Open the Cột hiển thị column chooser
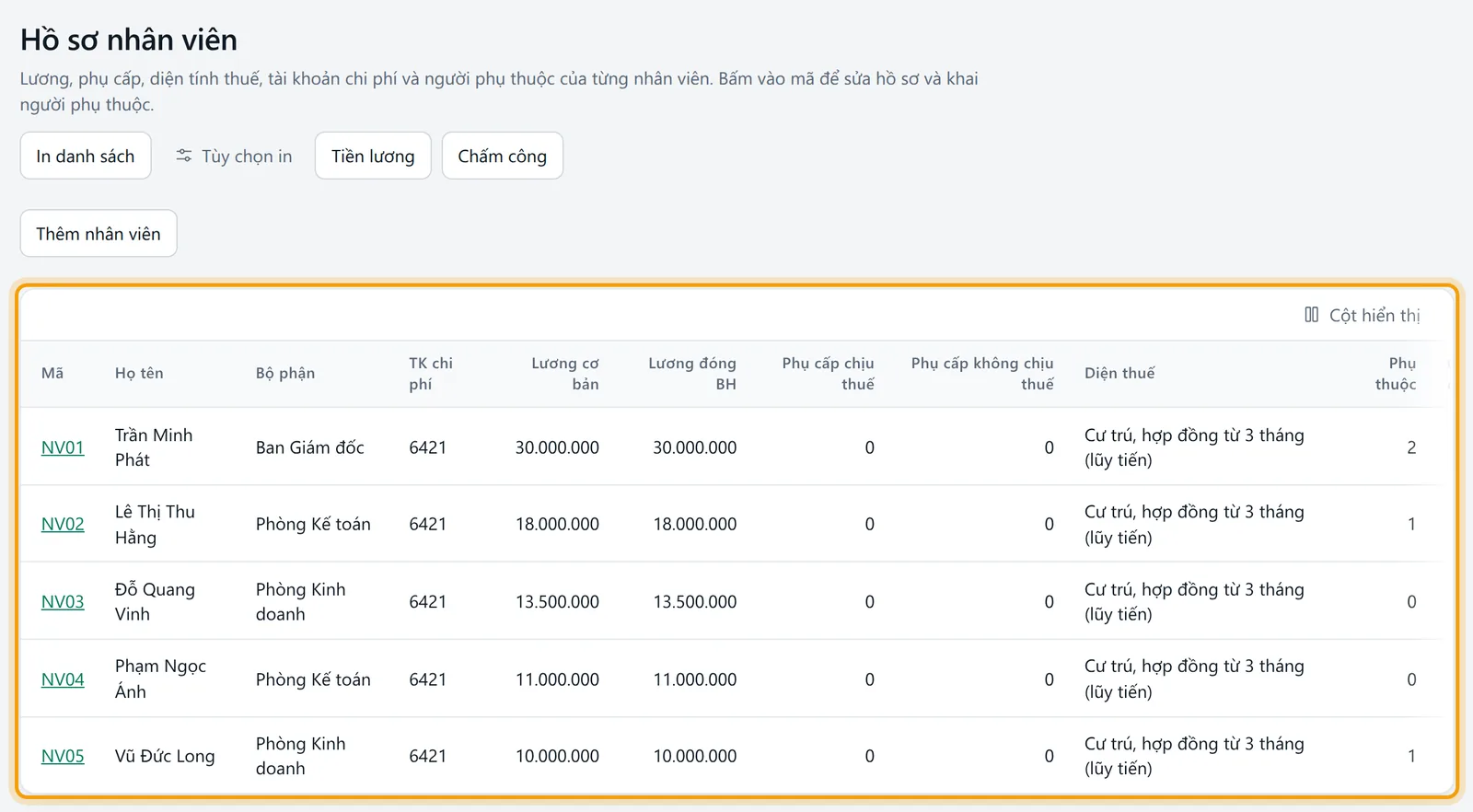1473x812 pixels. pos(1363,315)
